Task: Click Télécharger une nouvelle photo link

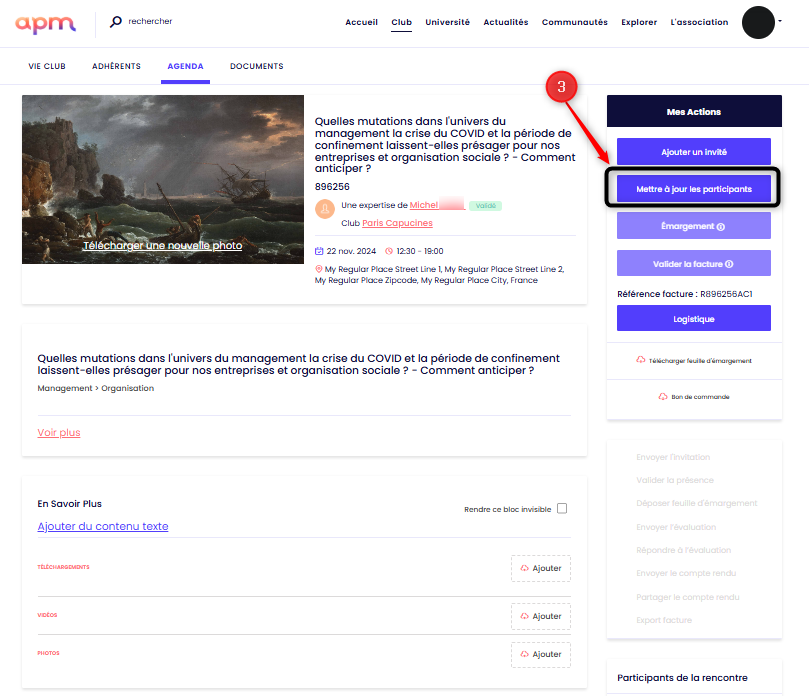Action: pos(163,246)
